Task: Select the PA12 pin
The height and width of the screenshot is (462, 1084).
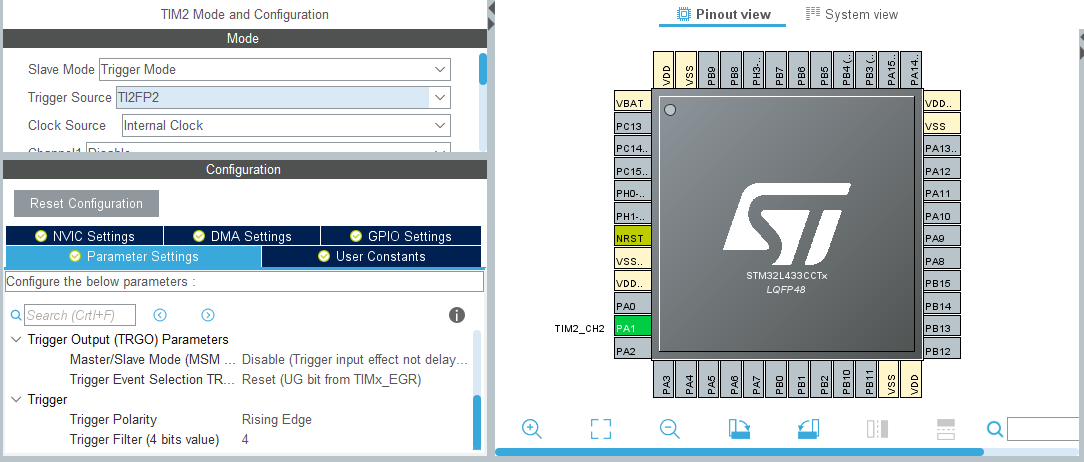Action: point(942,171)
